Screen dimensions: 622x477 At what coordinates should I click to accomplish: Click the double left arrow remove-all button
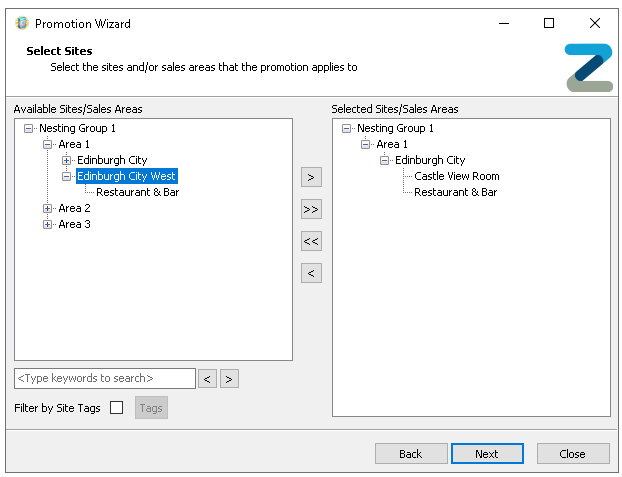(x=311, y=241)
